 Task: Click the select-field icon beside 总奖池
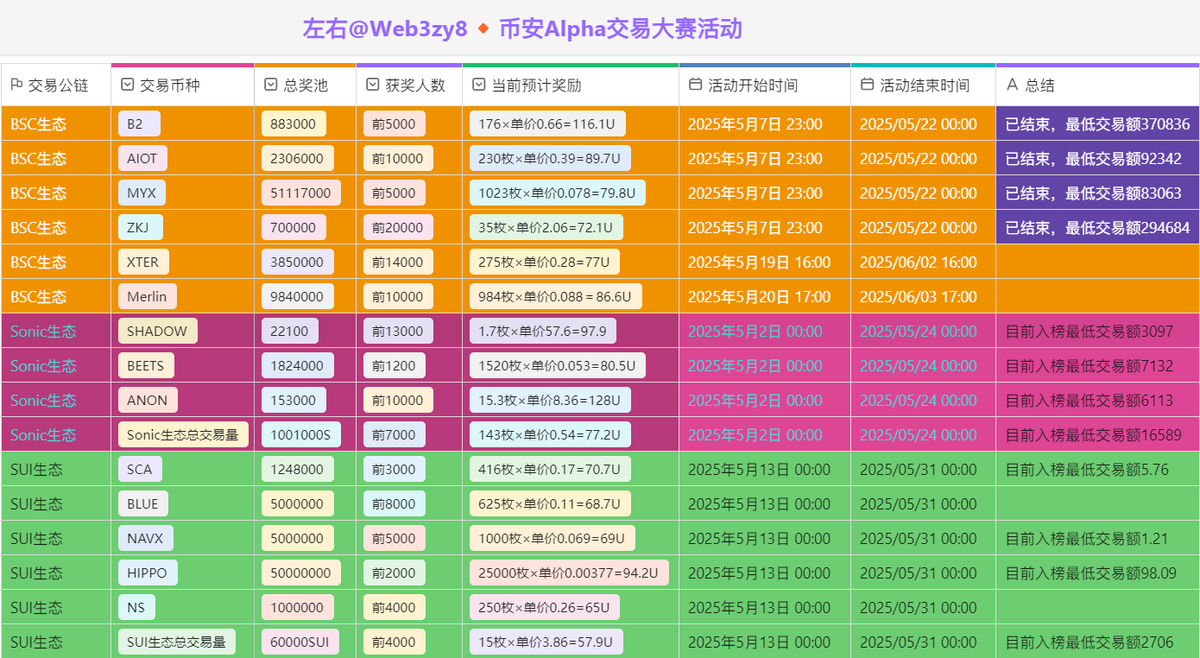point(271,85)
